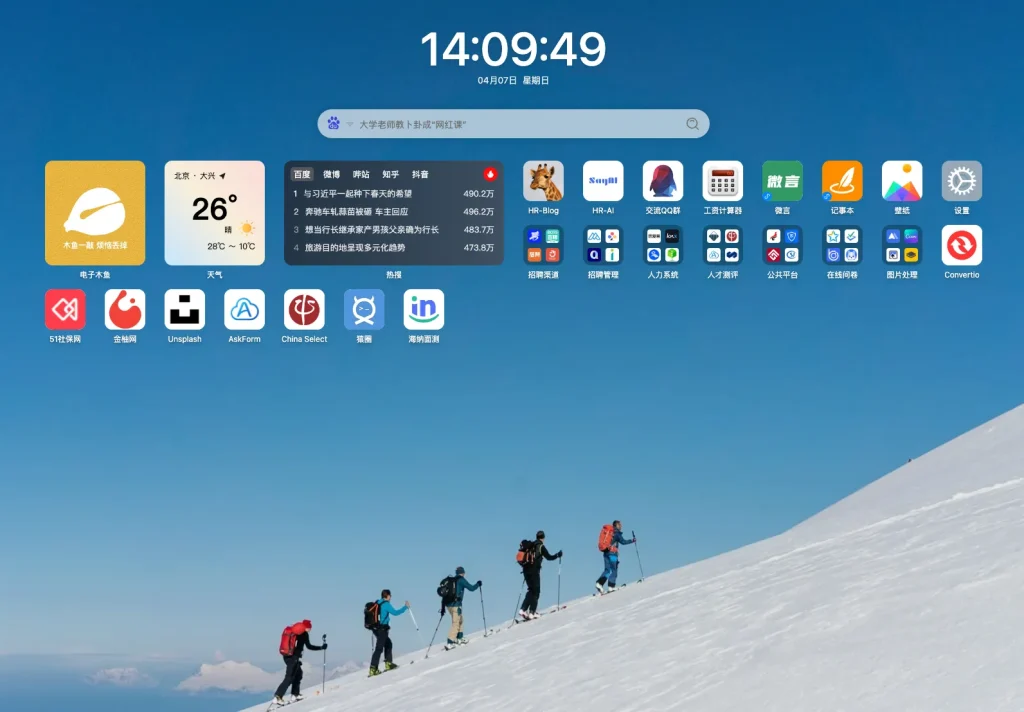This screenshot has height=712, width=1024.
Task: Open the 工资计算器 calculator app
Action: pos(722,181)
